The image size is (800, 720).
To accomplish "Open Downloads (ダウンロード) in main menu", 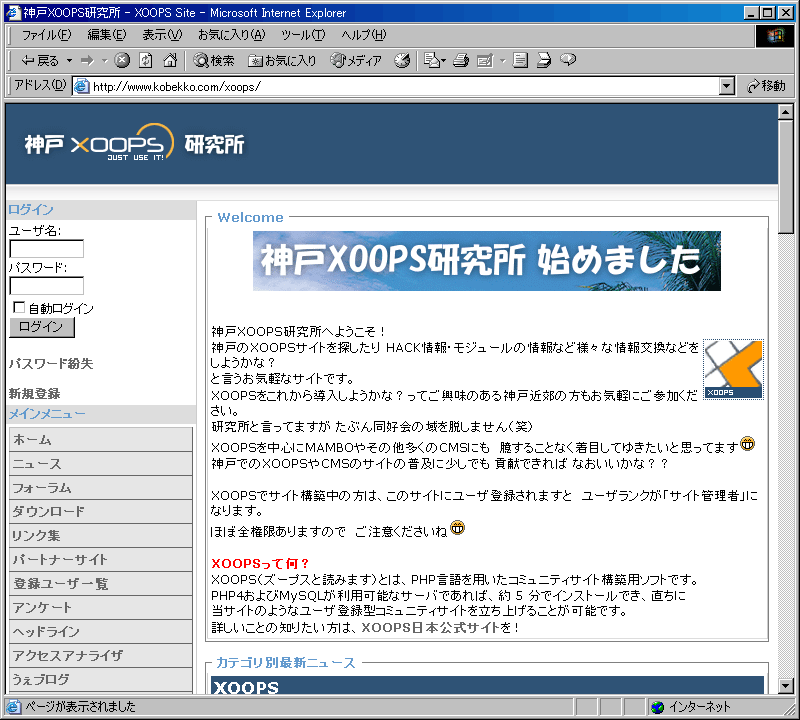I will pos(101,511).
